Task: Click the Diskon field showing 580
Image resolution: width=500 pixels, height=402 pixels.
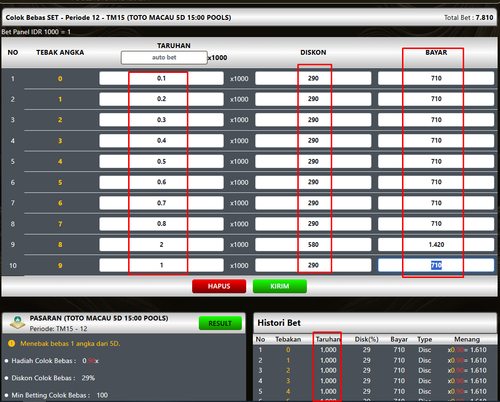Action: coord(313,244)
